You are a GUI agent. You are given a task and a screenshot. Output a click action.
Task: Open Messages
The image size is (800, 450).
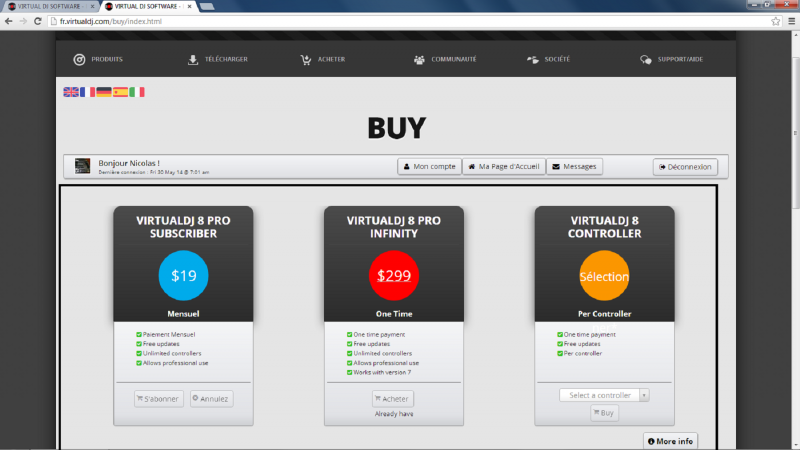574,166
